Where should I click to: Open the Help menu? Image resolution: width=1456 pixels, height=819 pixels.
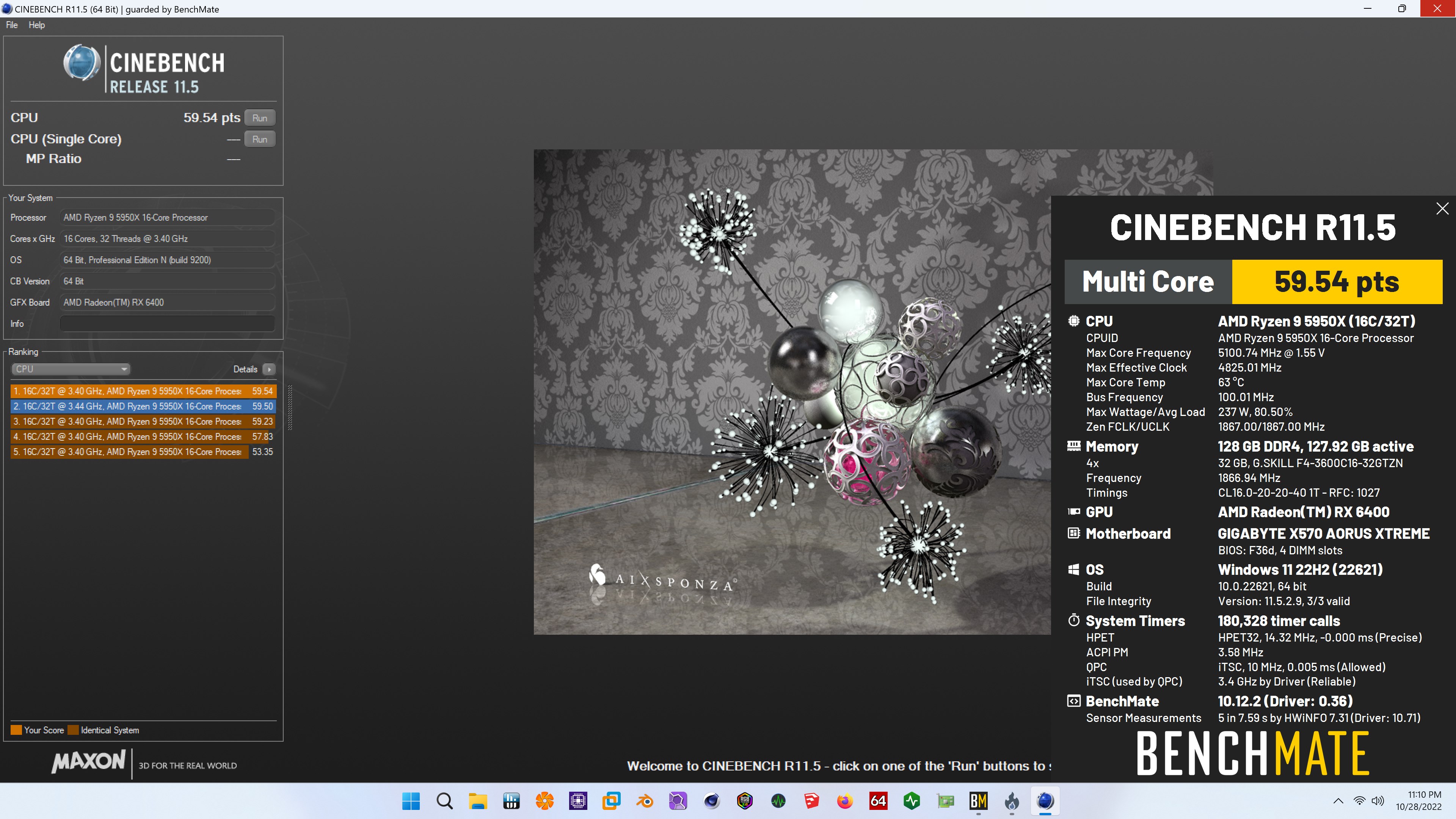click(x=37, y=25)
